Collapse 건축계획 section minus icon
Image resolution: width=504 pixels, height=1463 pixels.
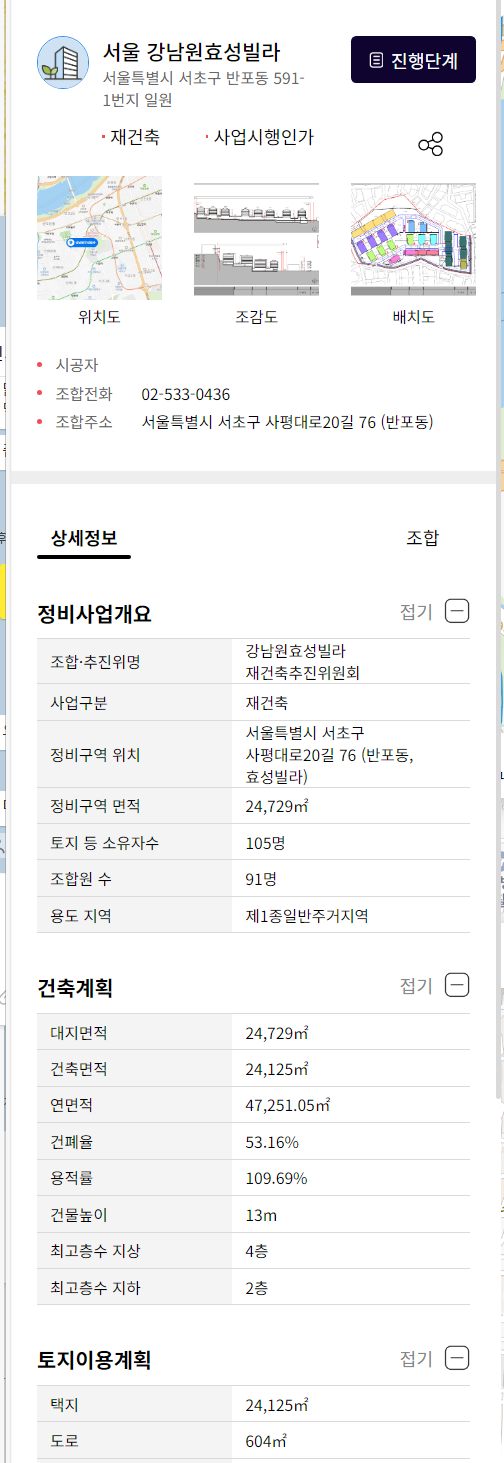coord(457,985)
